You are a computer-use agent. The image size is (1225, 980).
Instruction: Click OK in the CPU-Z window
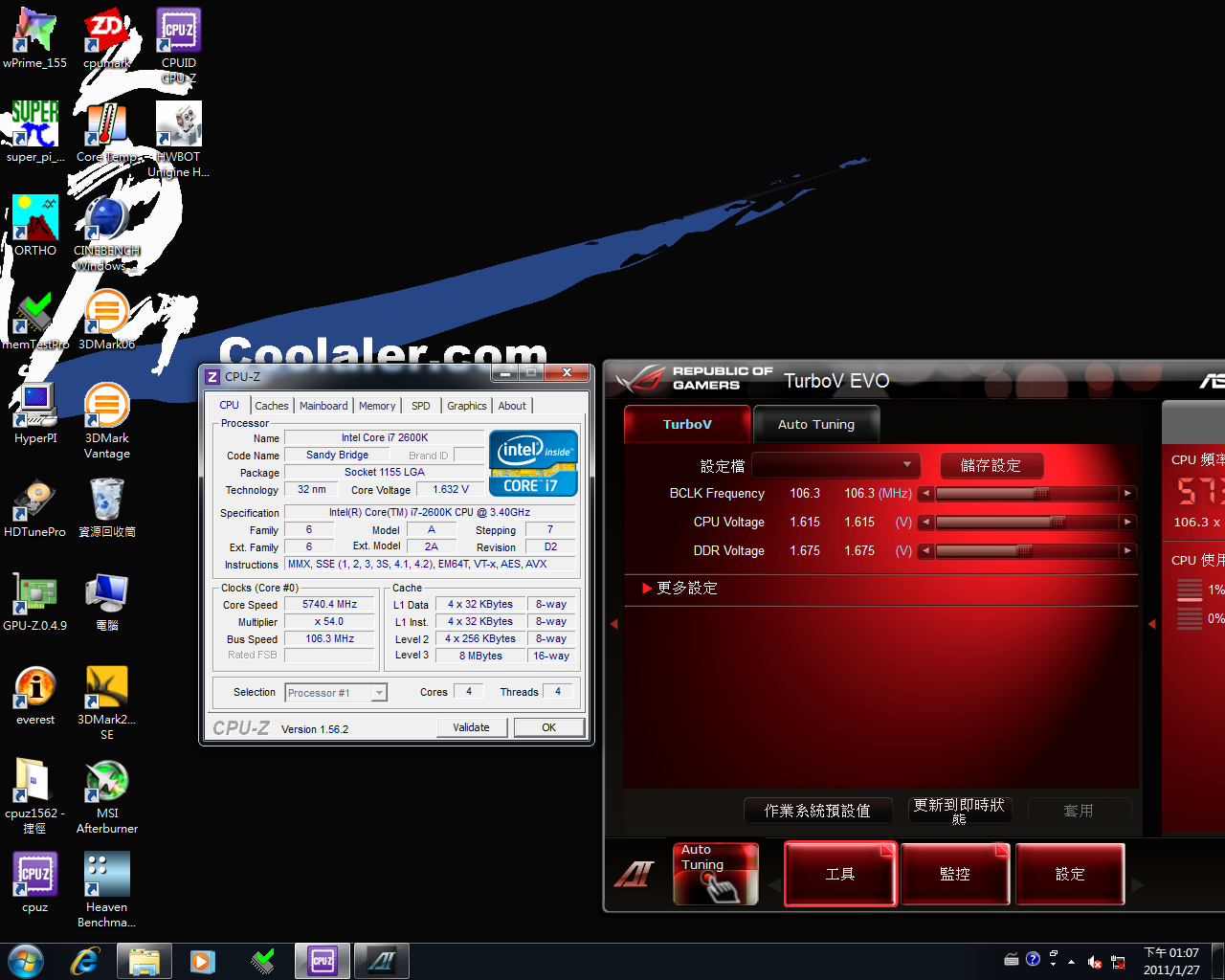point(549,727)
